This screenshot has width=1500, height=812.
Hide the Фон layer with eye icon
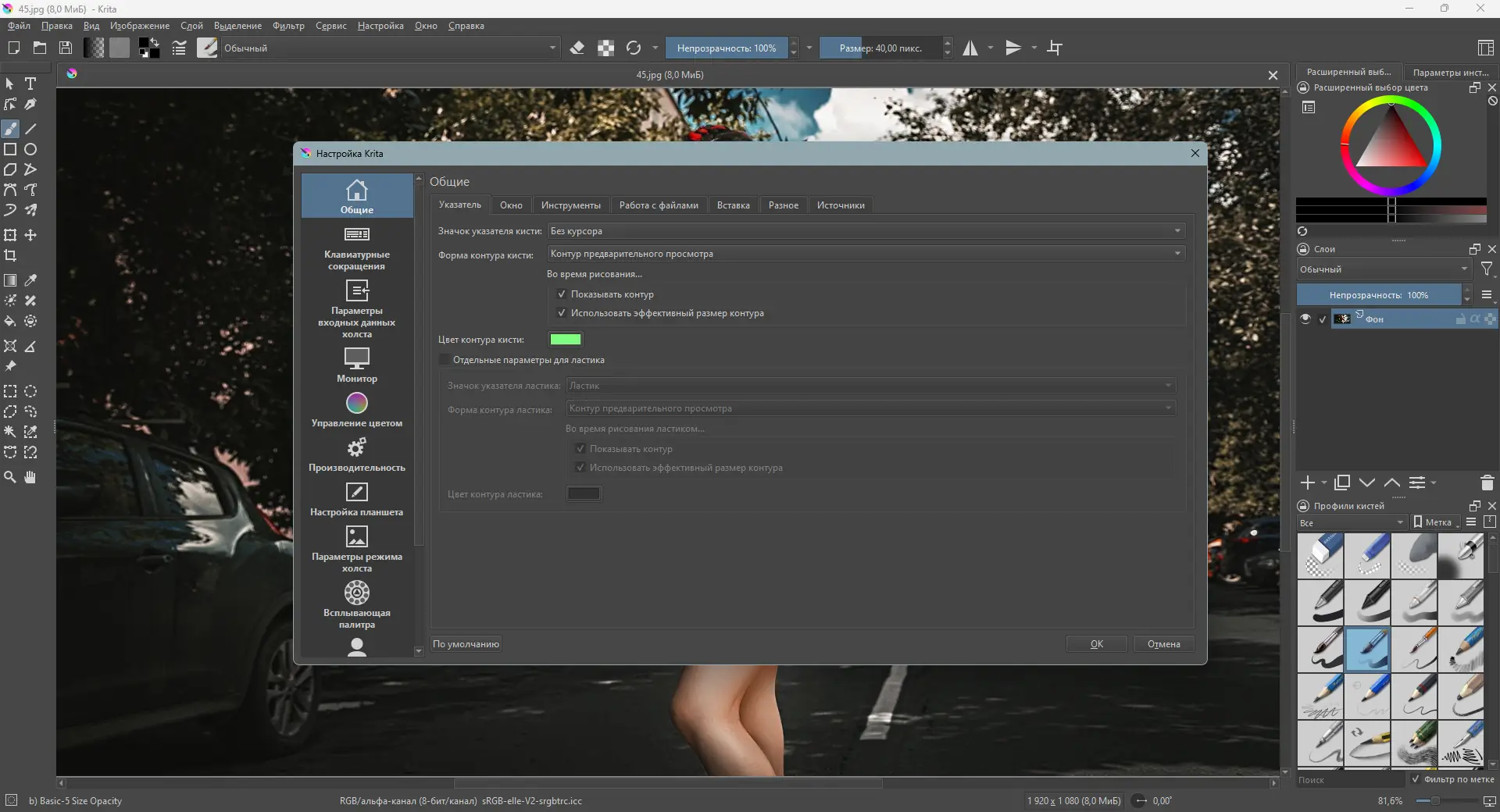(1305, 319)
